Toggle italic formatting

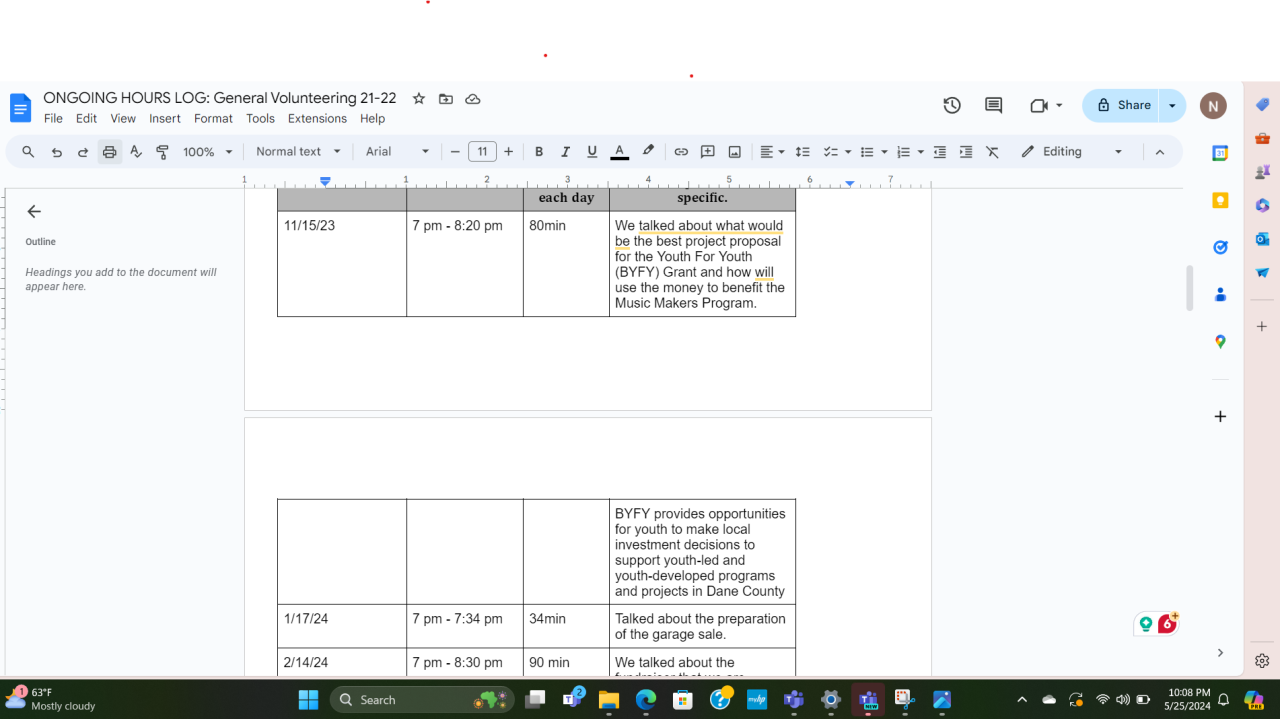click(565, 152)
